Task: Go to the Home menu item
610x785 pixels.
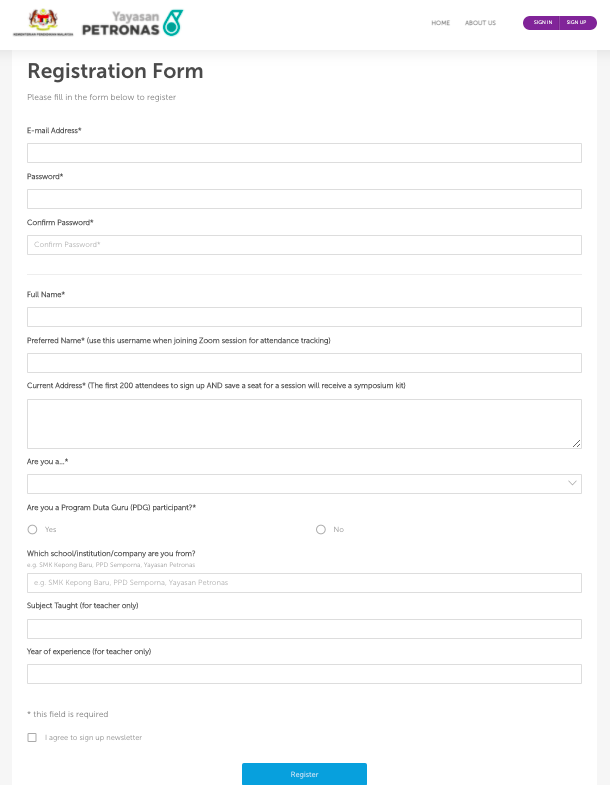Action: 440,23
